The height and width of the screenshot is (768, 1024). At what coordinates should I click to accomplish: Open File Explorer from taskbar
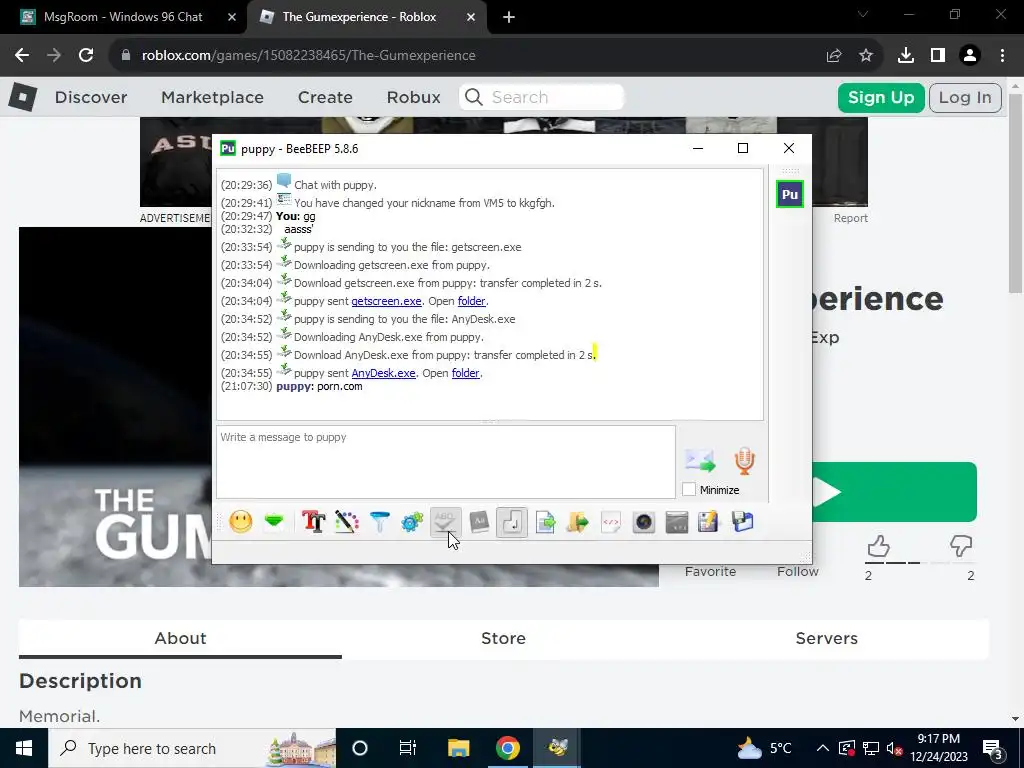click(458, 748)
